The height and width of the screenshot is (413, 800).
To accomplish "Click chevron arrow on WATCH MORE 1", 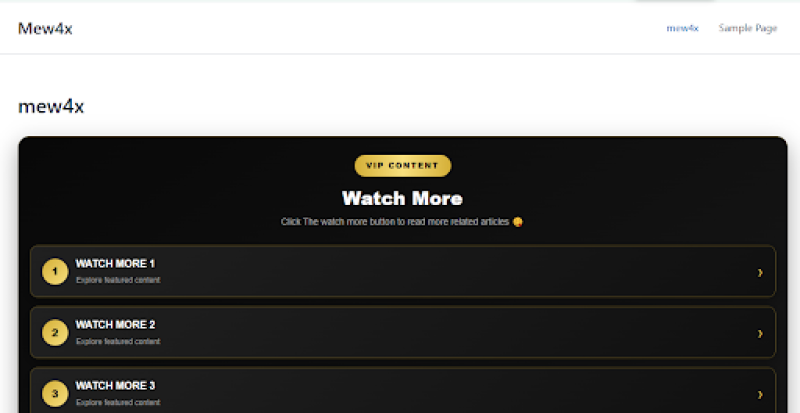I will pyautogui.click(x=760, y=273).
